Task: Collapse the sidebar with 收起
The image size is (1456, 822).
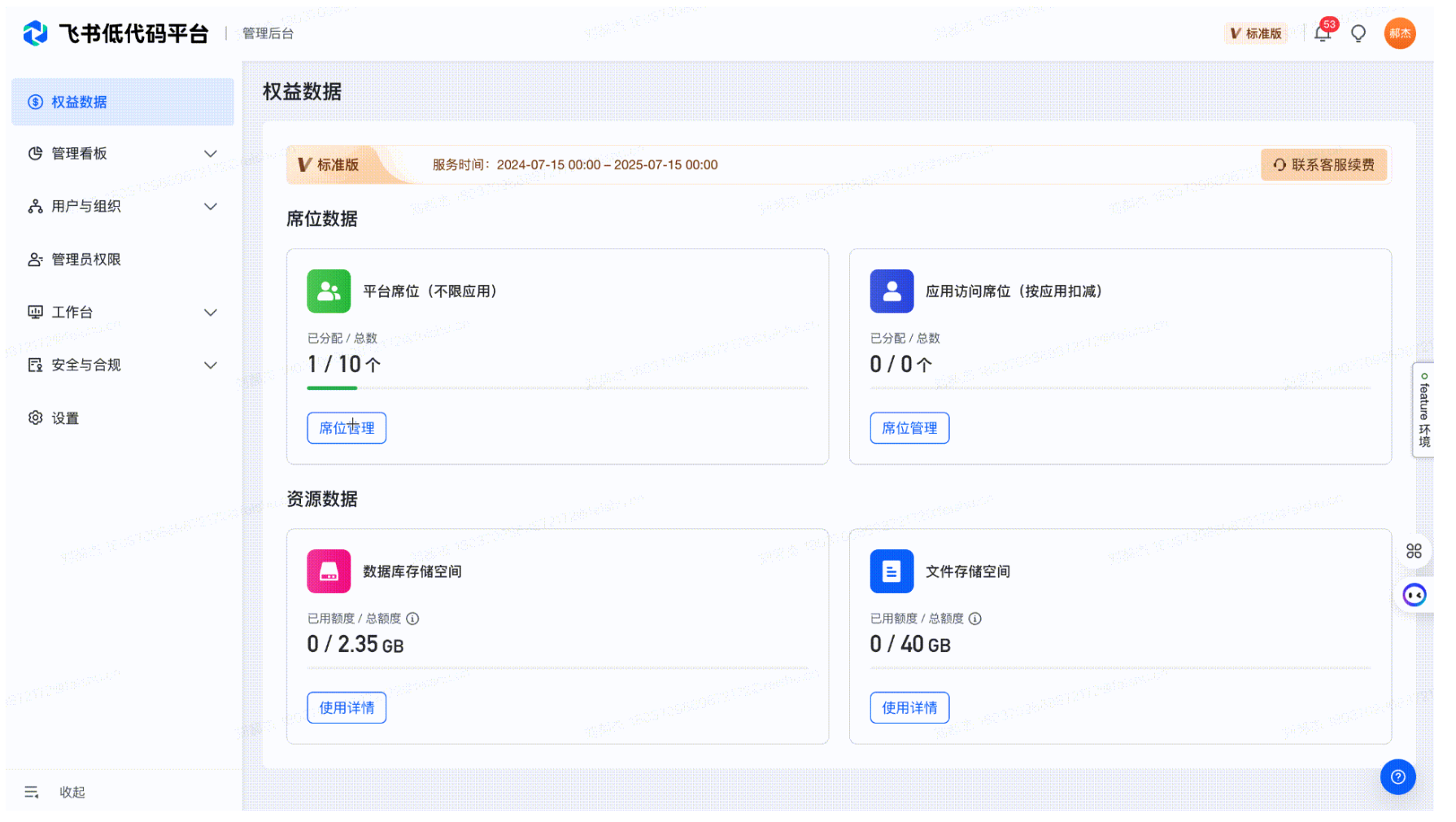Action: pos(72,793)
